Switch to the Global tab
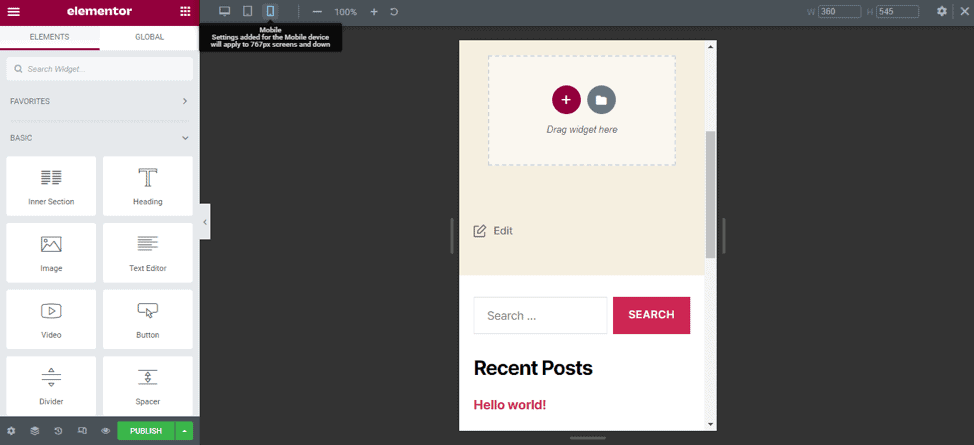 click(149, 37)
